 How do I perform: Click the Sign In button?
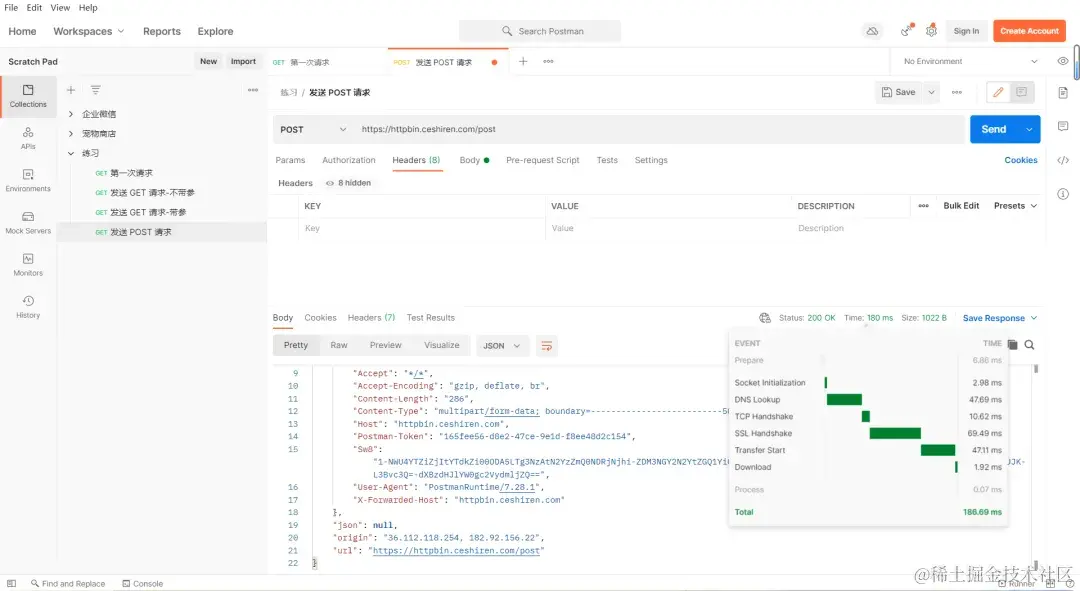coord(966,31)
